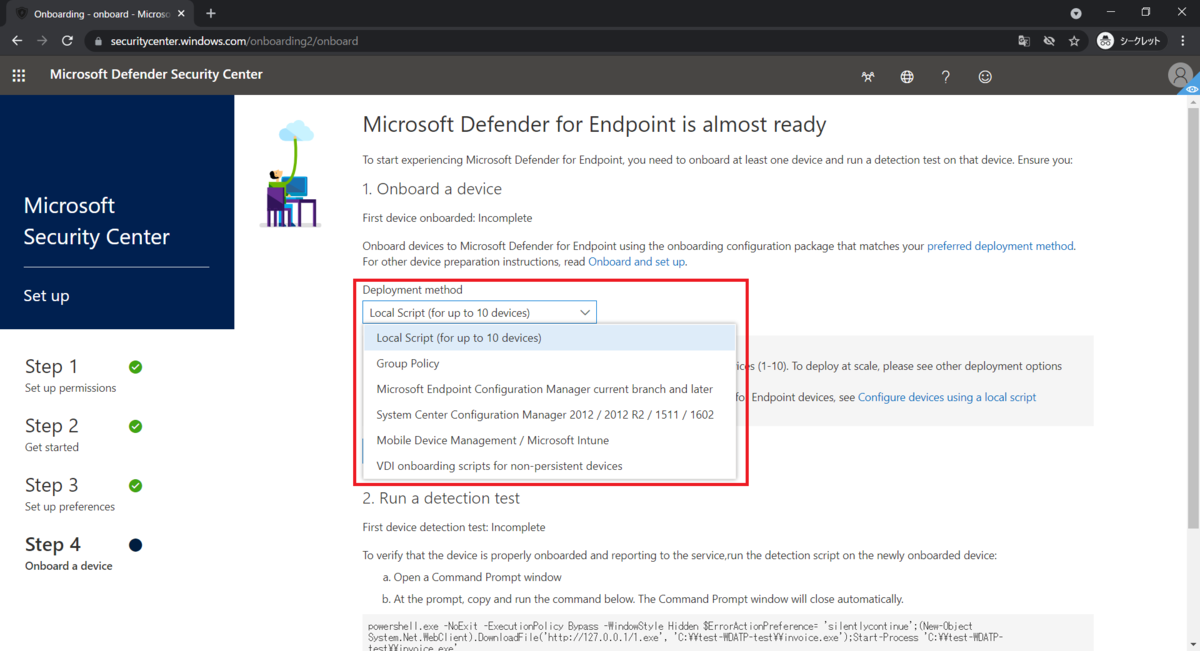
Task: Go forward with browser forward arrow
Action: (x=42, y=41)
